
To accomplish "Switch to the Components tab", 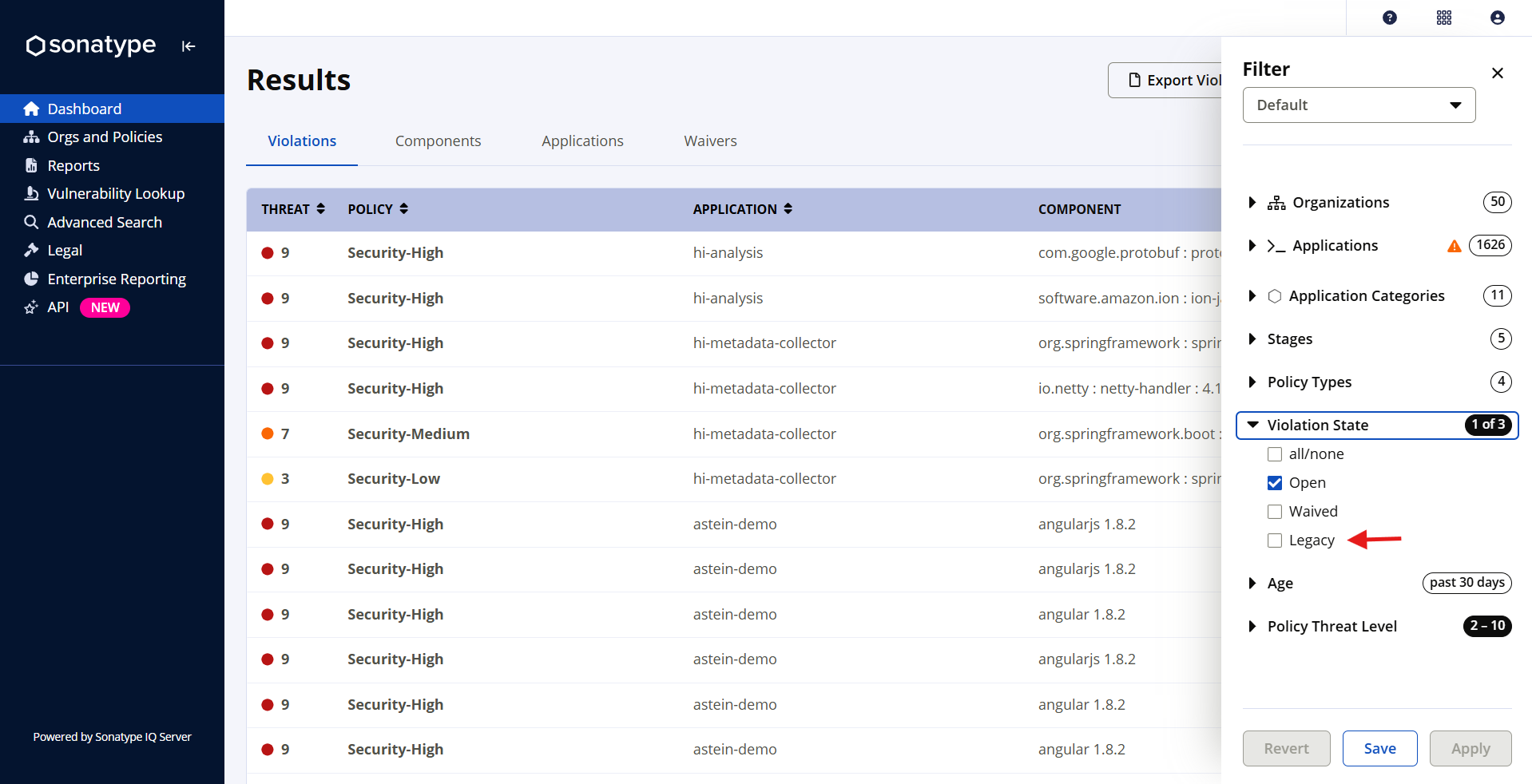I will pyautogui.click(x=438, y=141).
